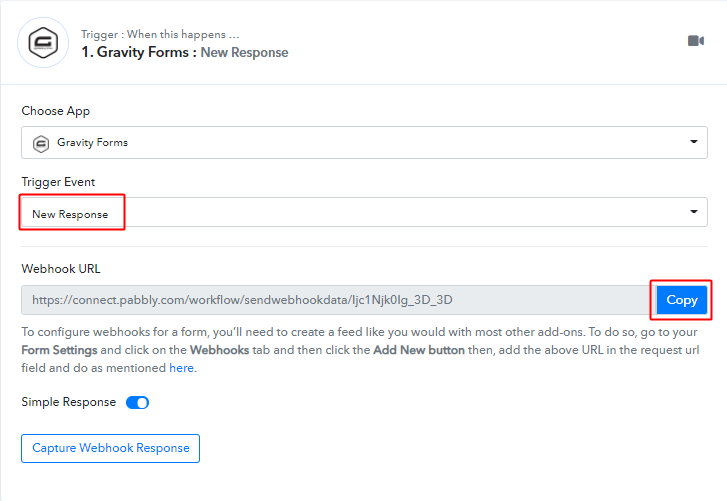Screen dimensions: 727x501
Task: Copy the webhook URL
Action: pyautogui.click(x=682, y=300)
